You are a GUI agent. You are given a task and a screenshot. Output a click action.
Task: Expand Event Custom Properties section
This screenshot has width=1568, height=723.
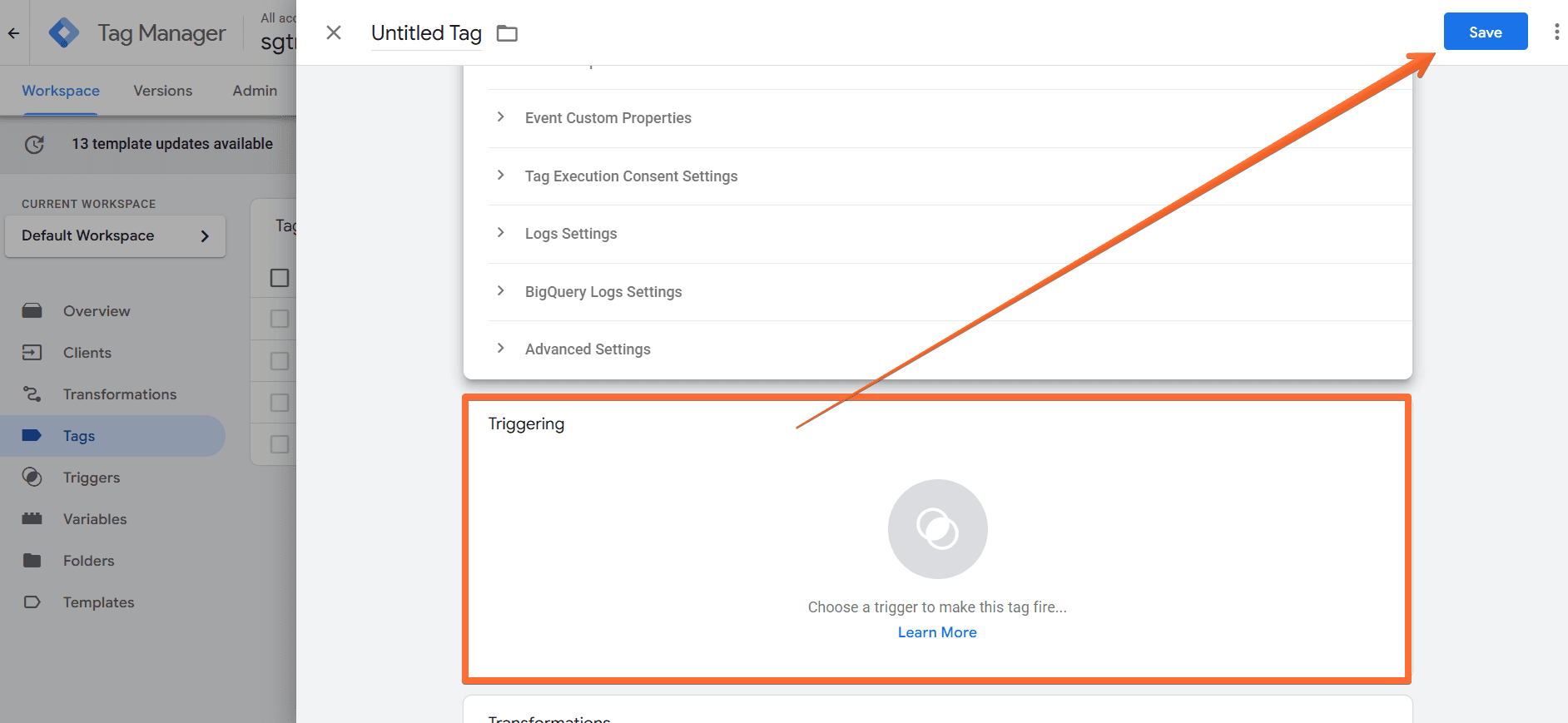500,117
